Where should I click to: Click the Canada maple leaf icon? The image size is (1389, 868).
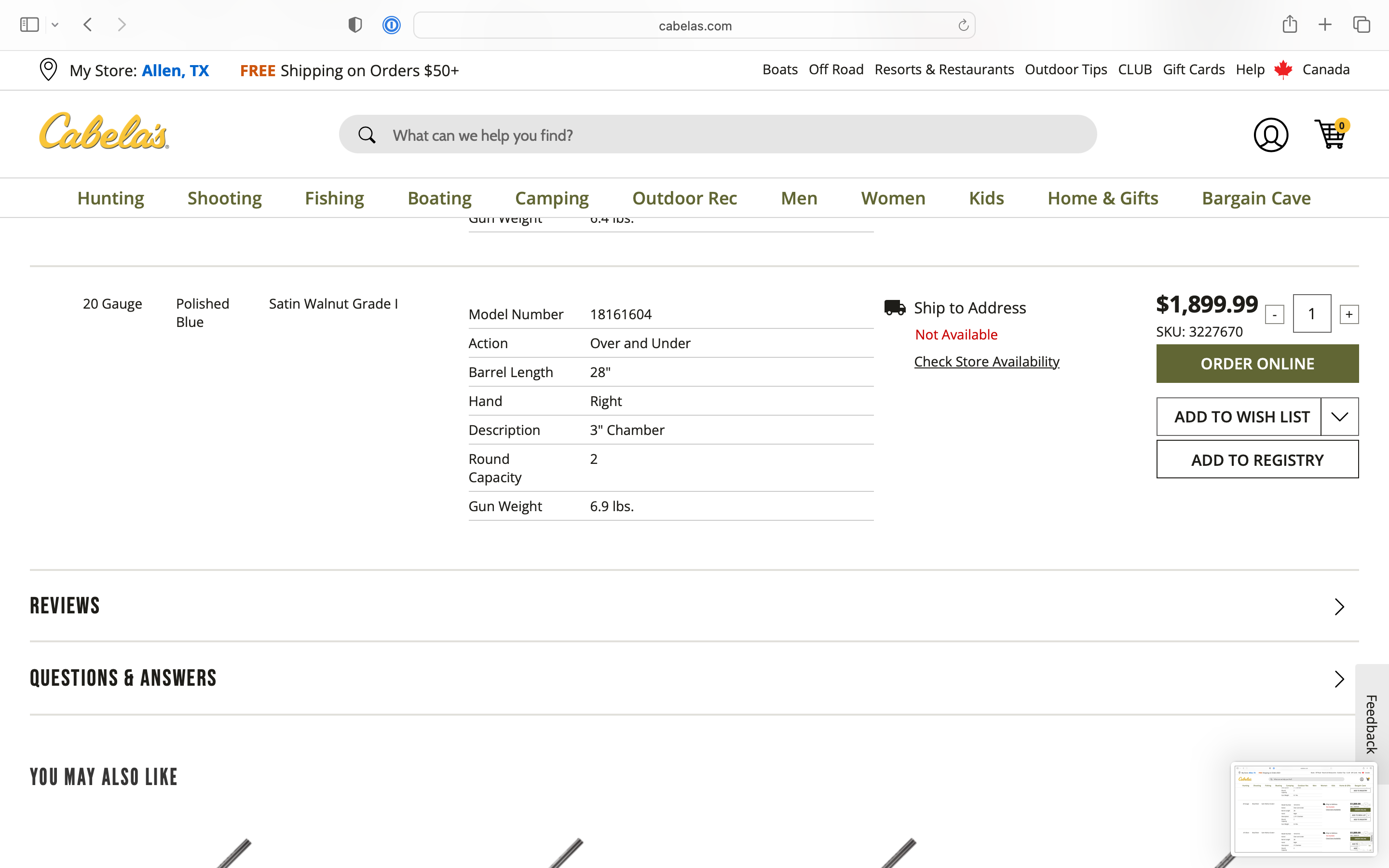click(x=1283, y=69)
